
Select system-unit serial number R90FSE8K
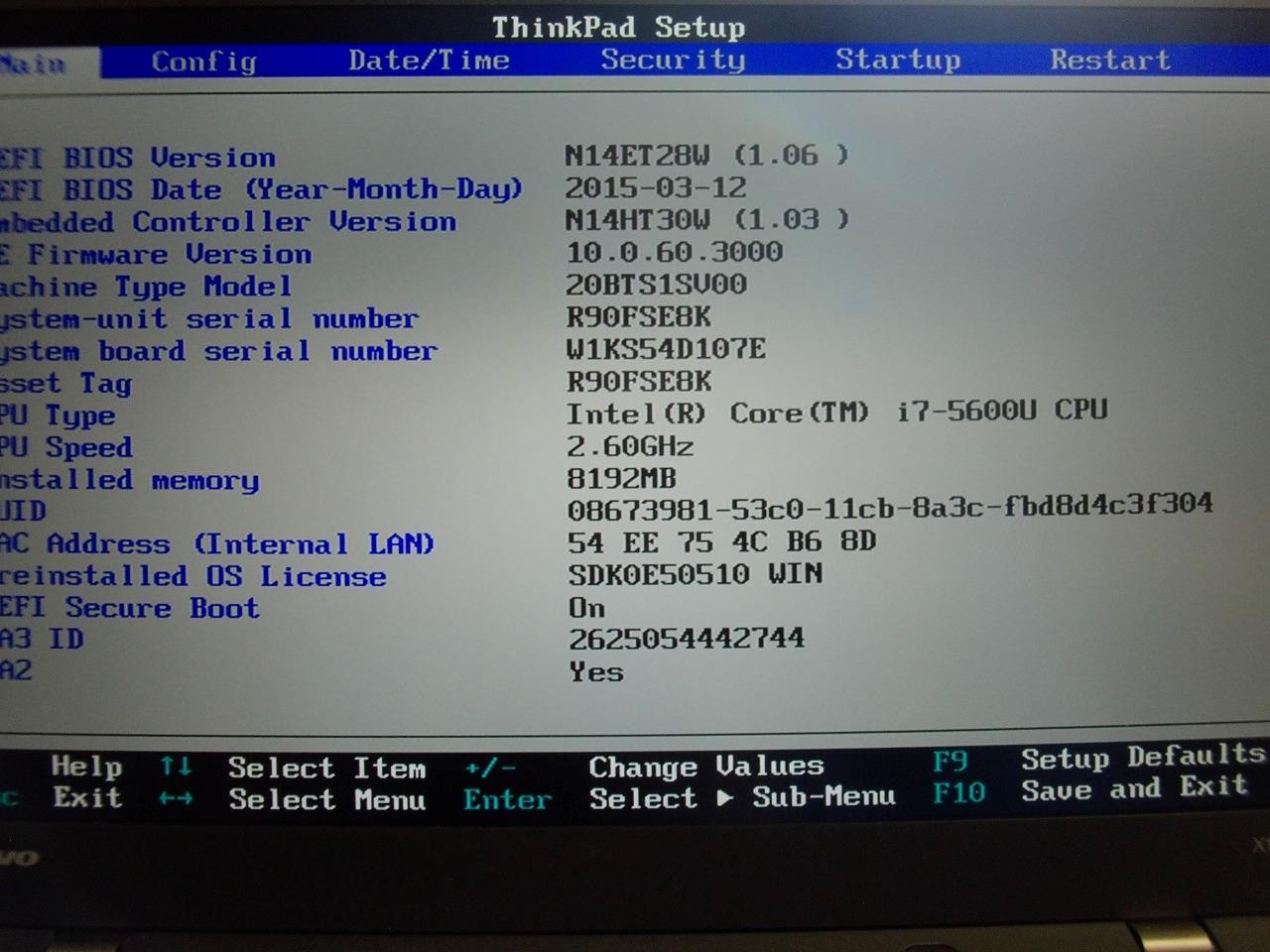(639, 317)
